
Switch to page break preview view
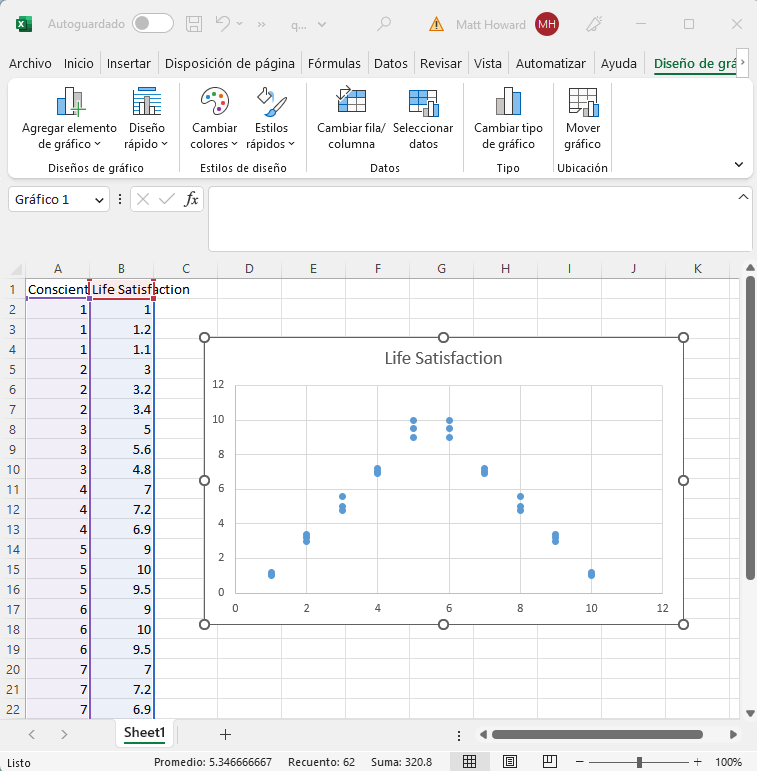(x=548, y=762)
